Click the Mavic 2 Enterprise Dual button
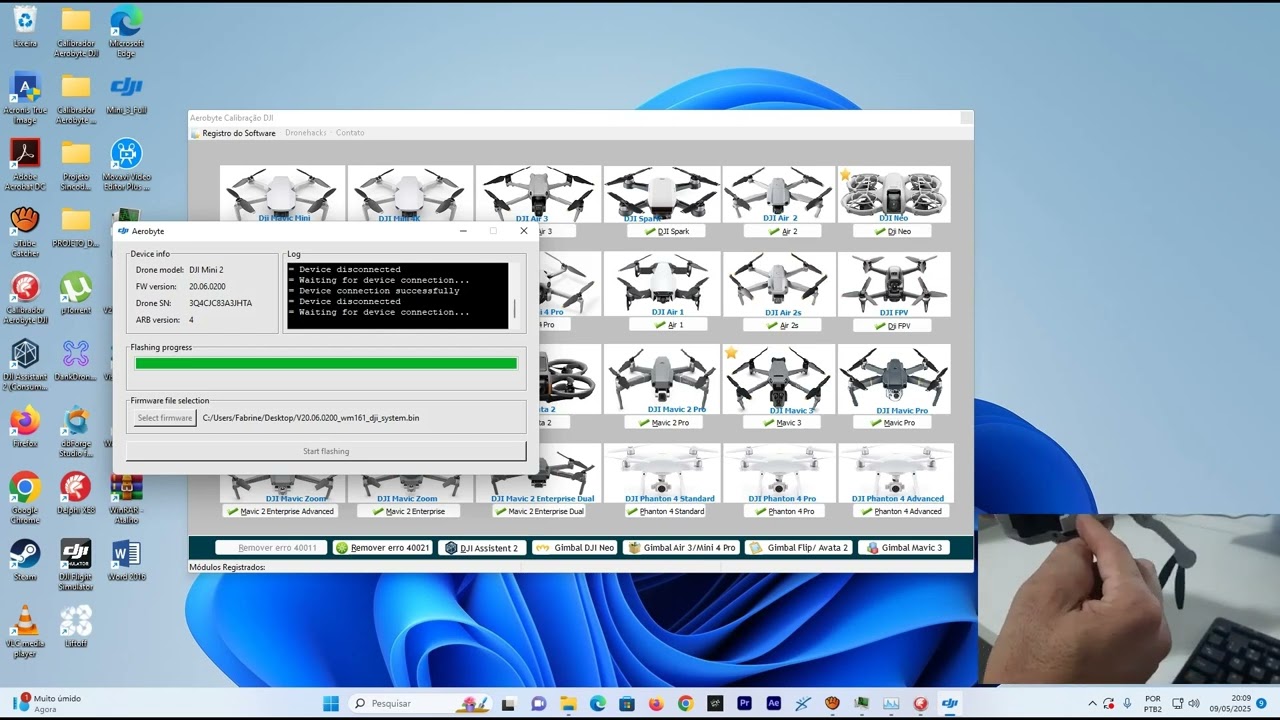 pyautogui.click(x=539, y=511)
